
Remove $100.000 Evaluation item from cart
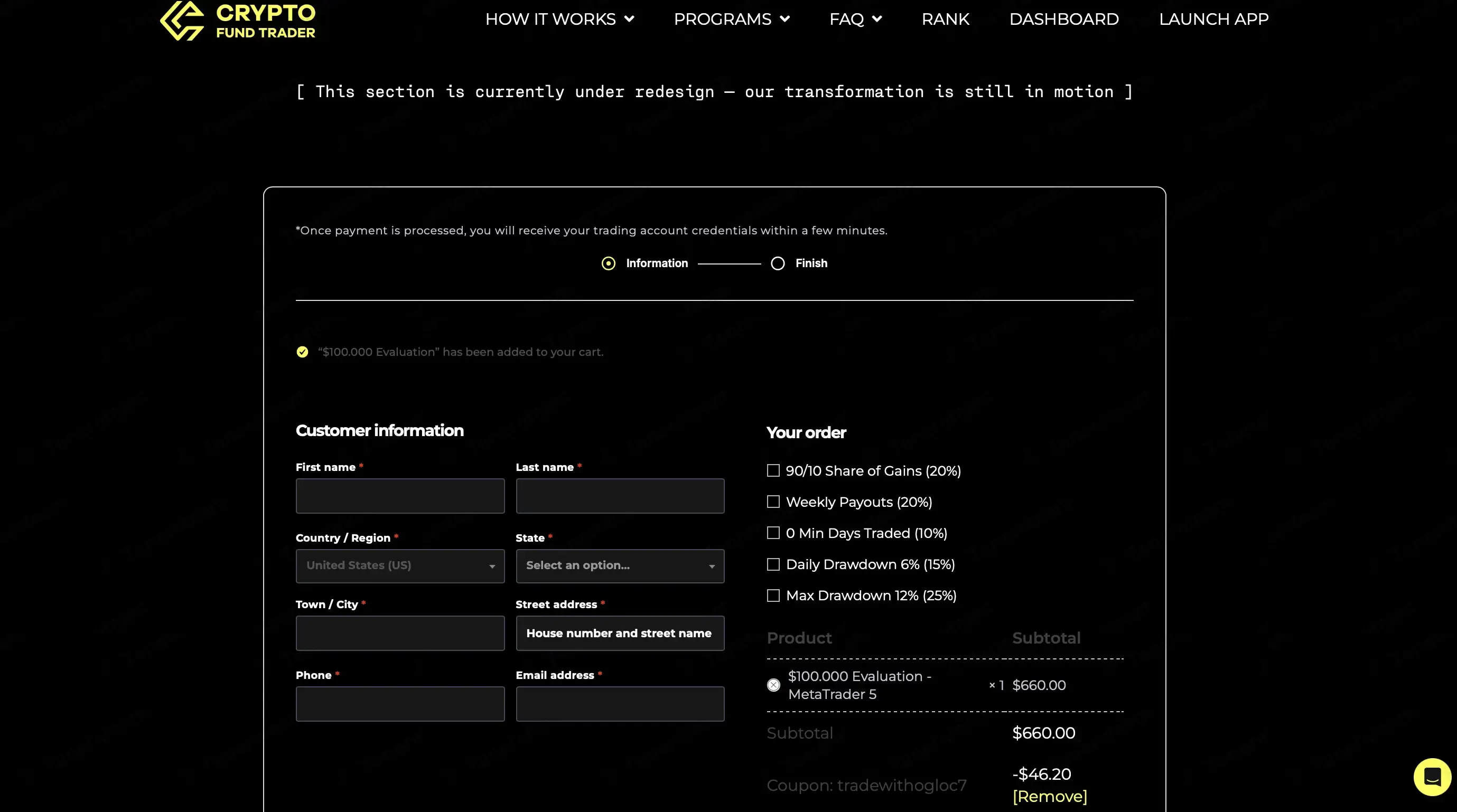773,685
